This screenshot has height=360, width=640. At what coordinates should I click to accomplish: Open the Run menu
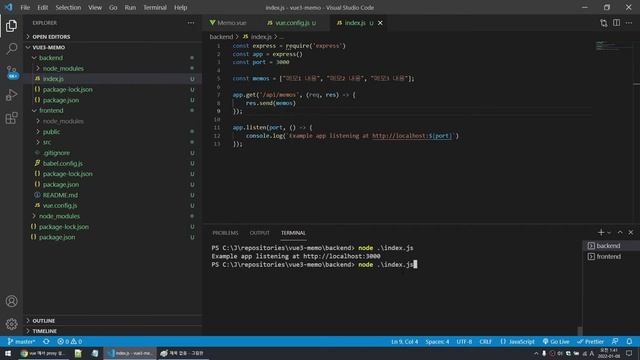click(130, 7)
